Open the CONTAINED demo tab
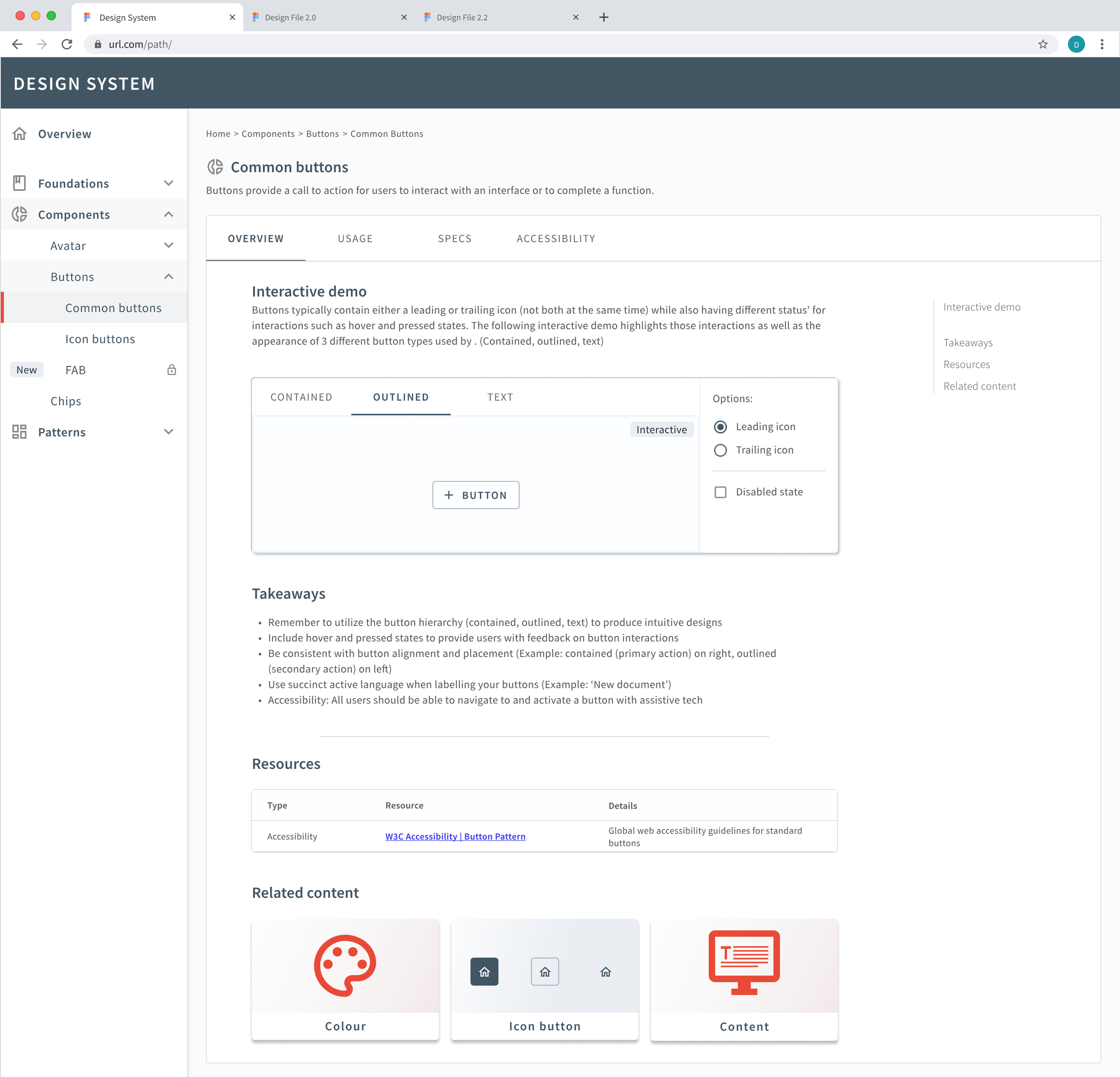This screenshot has height=1077, width=1120. [301, 397]
